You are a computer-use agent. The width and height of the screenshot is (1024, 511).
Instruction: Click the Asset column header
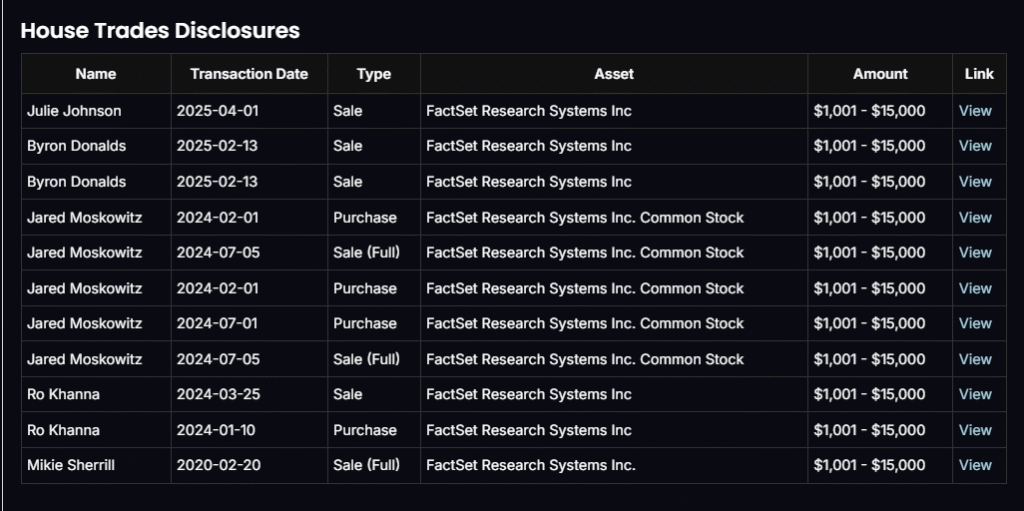613,74
